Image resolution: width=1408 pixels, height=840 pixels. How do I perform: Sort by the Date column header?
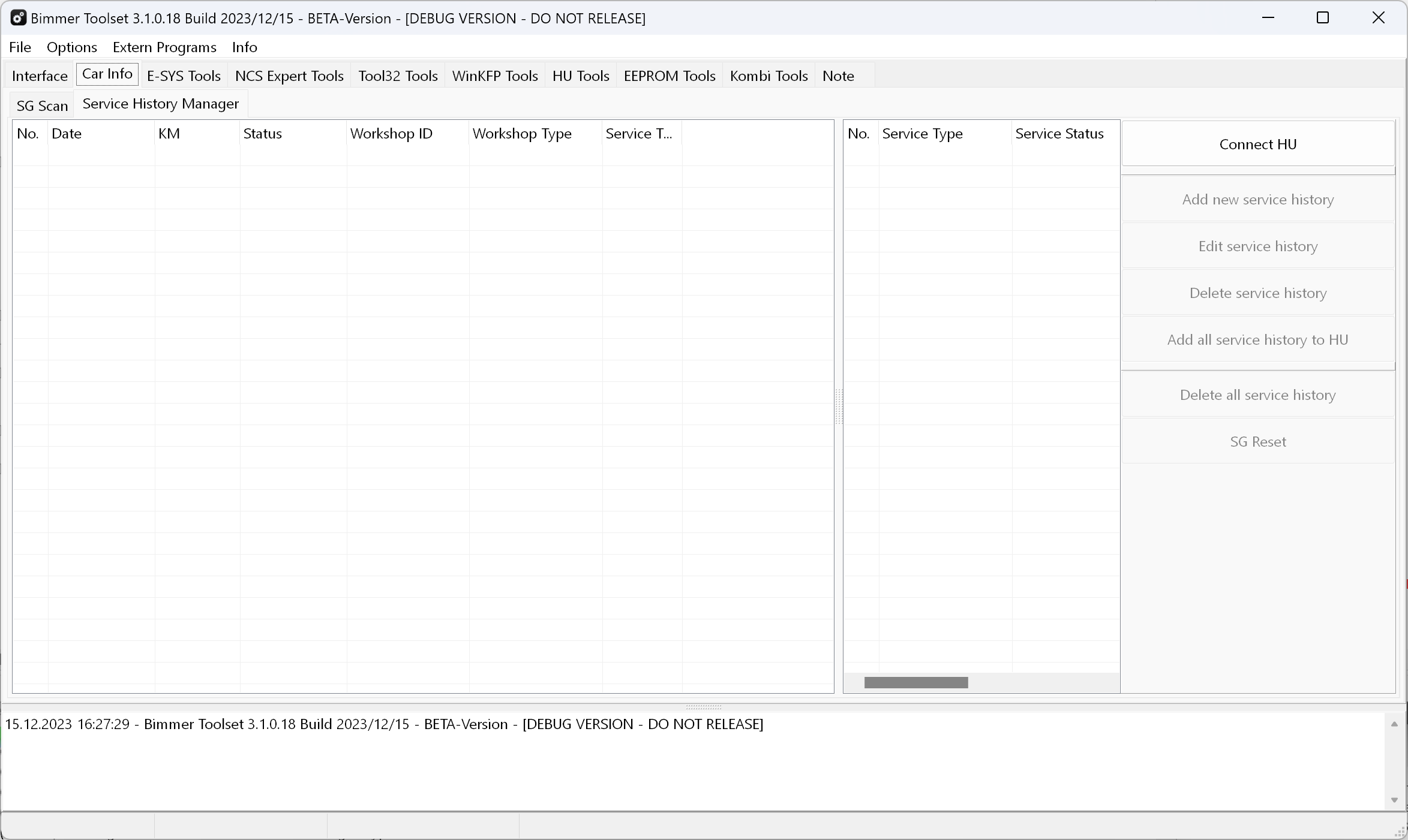click(101, 134)
